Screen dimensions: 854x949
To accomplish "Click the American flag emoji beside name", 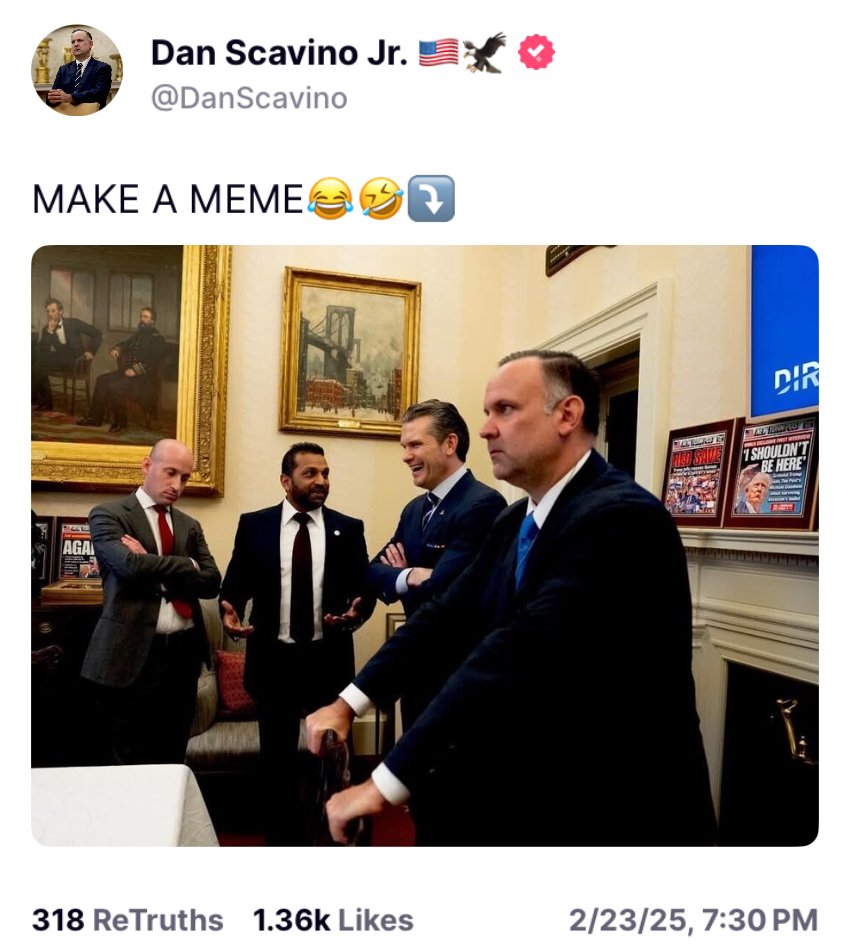I will point(438,53).
